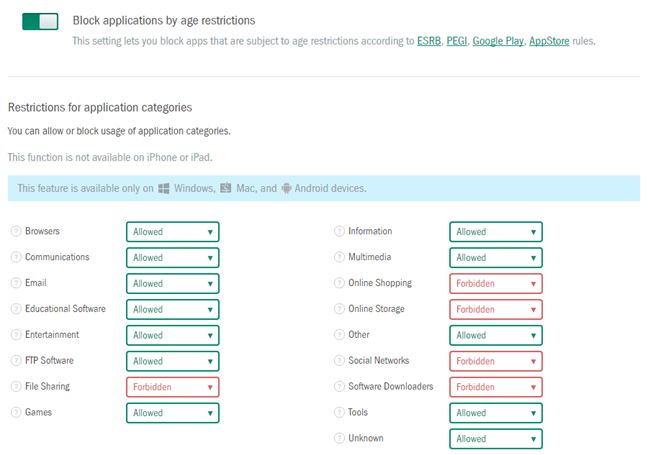
Task: Click help icon next to Multimedia
Action: click(x=339, y=257)
